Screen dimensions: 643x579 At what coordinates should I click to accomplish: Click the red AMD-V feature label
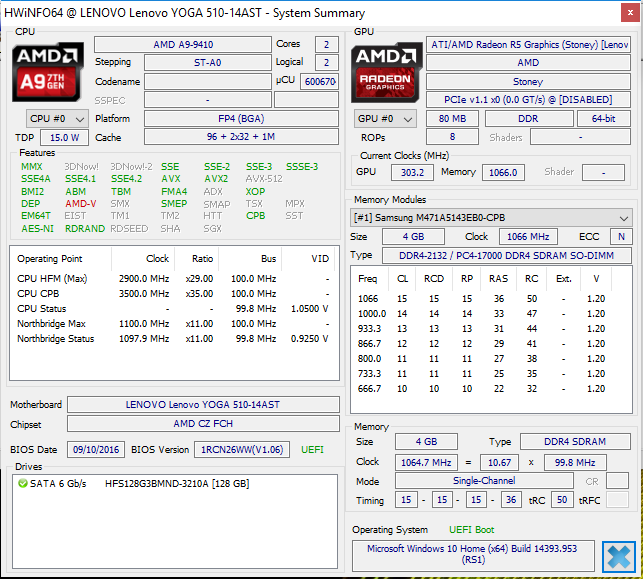(x=81, y=204)
